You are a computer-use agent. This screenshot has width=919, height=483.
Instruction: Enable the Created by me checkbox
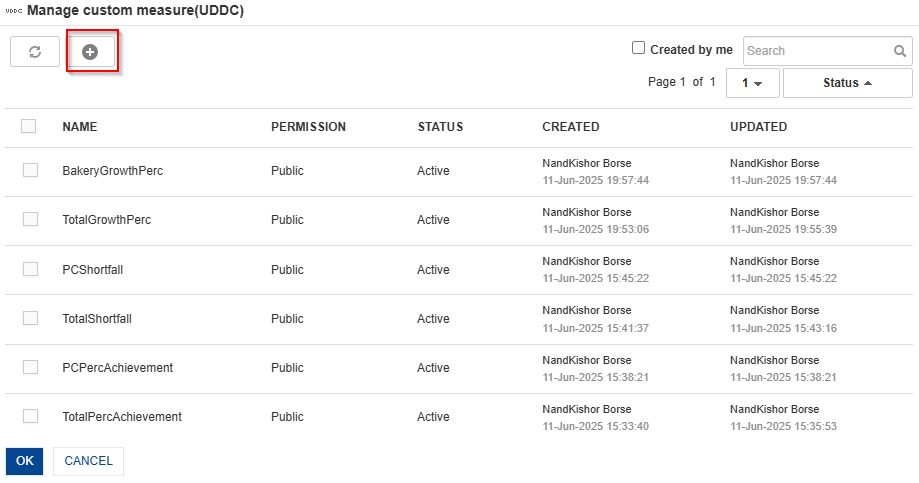tap(638, 47)
